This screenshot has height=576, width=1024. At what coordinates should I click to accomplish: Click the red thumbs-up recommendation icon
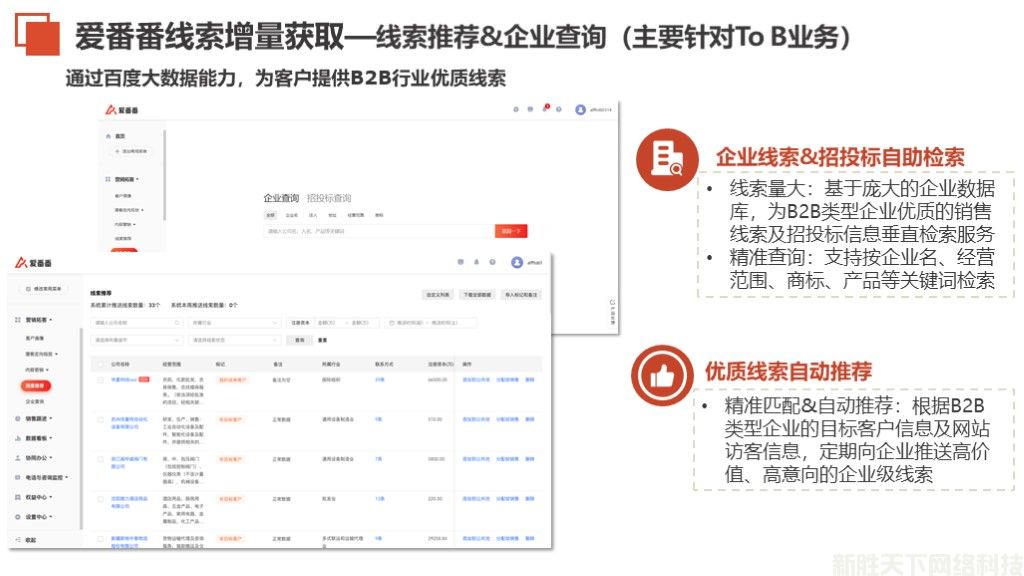pos(660,375)
